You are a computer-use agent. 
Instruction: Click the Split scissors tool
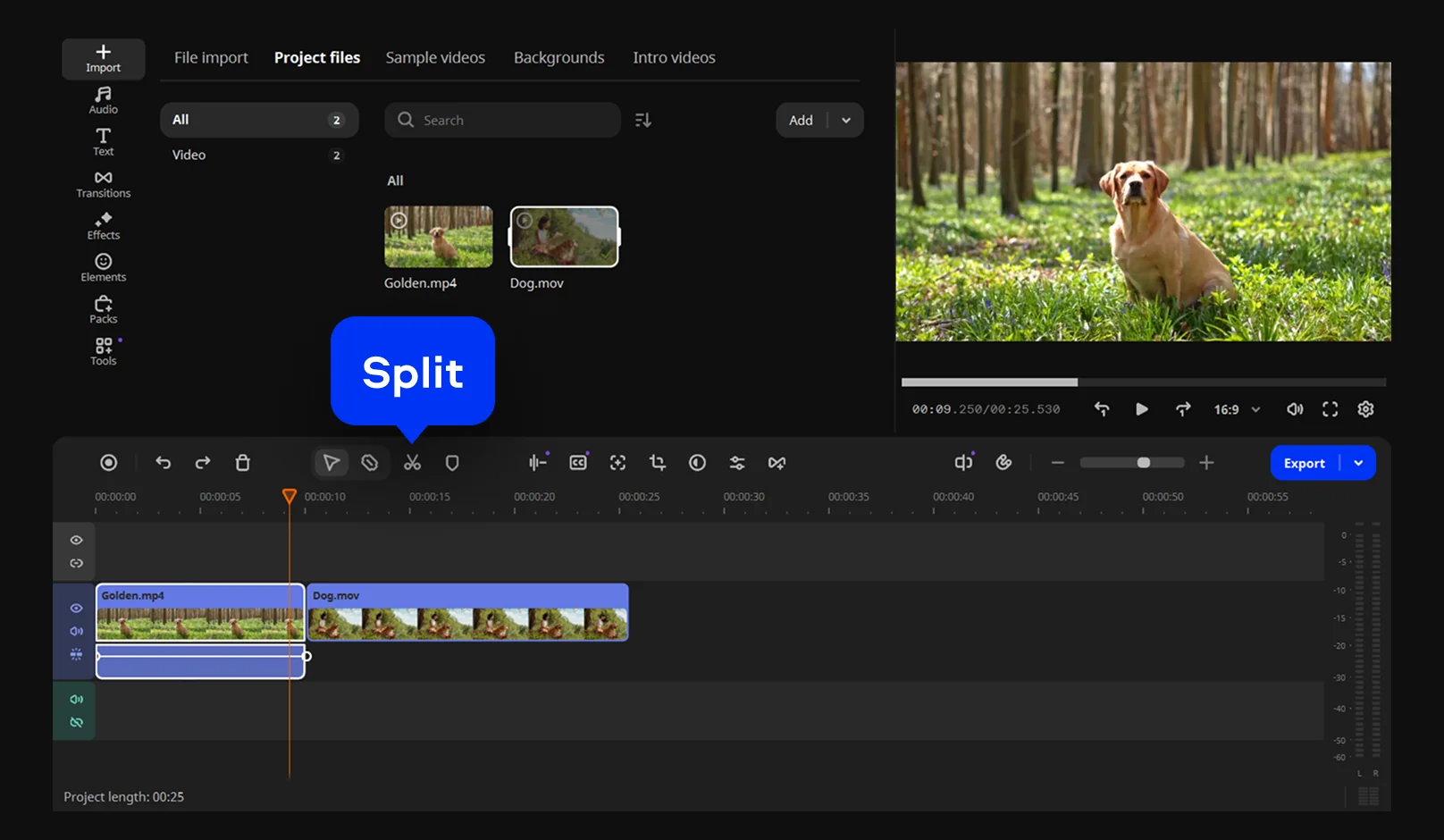click(412, 463)
